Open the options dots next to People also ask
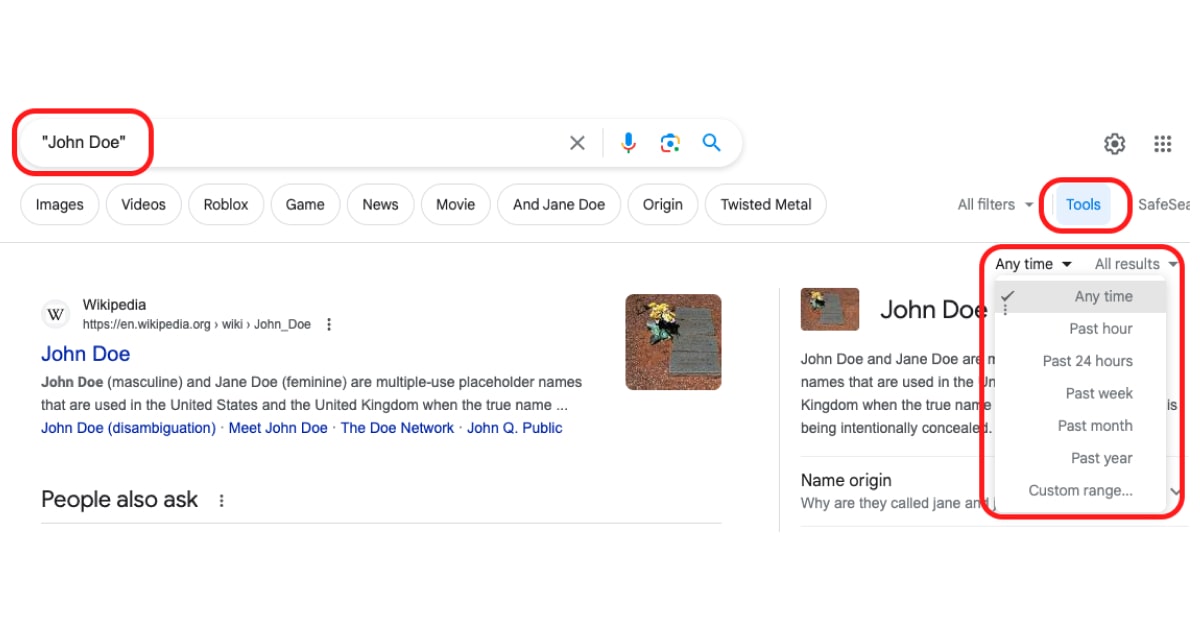This screenshot has width=1200, height=628. point(222,500)
